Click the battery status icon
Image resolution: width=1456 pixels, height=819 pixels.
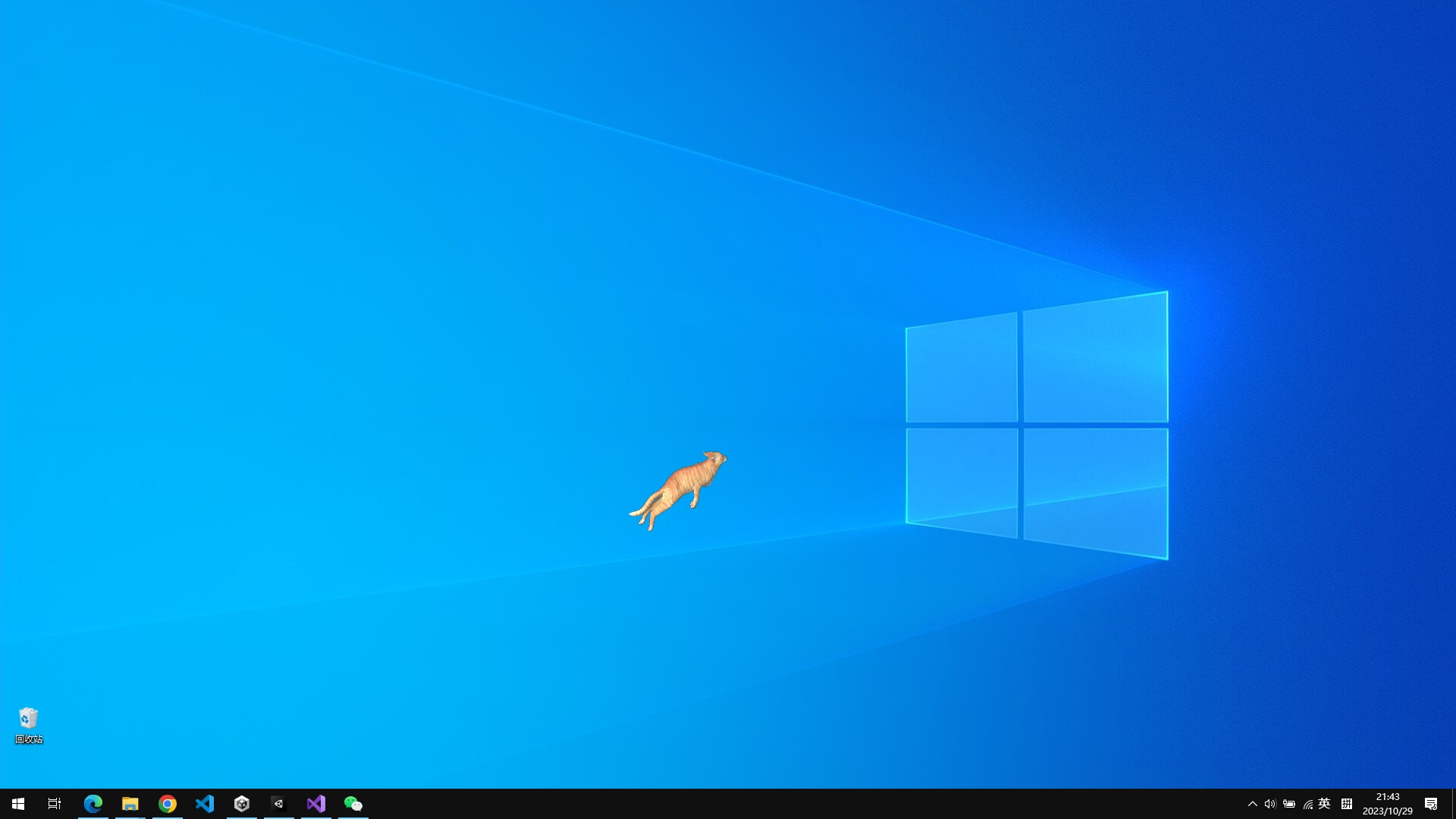(x=1289, y=804)
